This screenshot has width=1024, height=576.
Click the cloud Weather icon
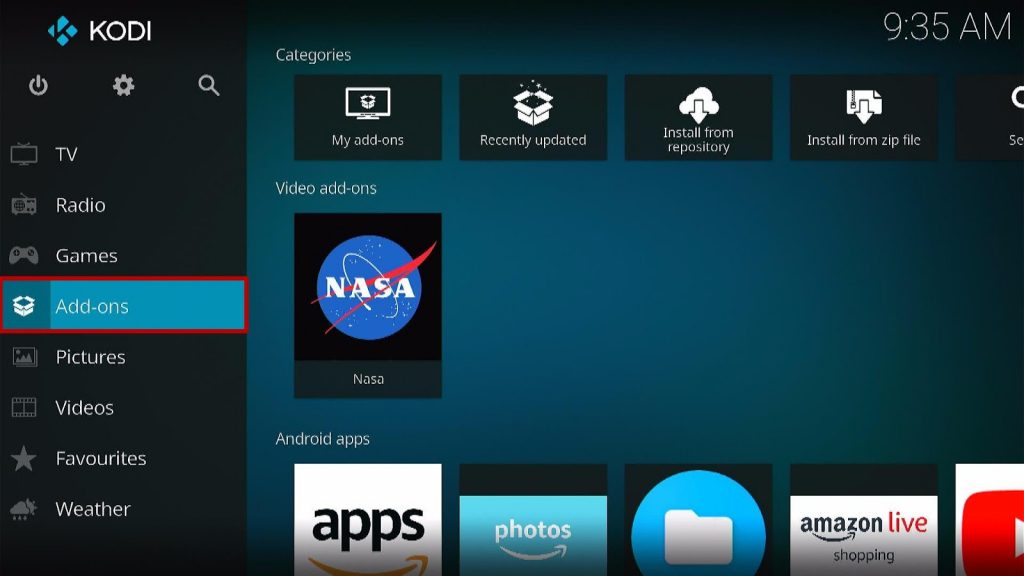[x=24, y=509]
